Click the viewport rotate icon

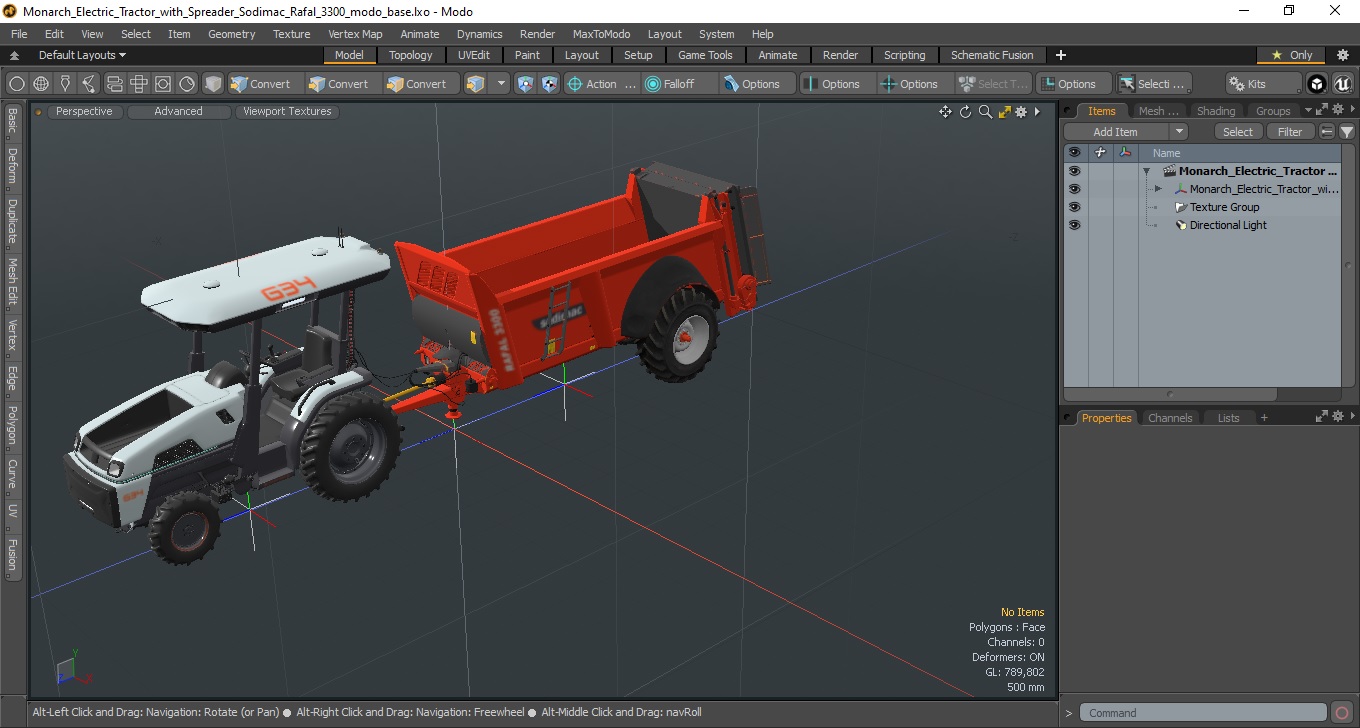(x=965, y=112)
